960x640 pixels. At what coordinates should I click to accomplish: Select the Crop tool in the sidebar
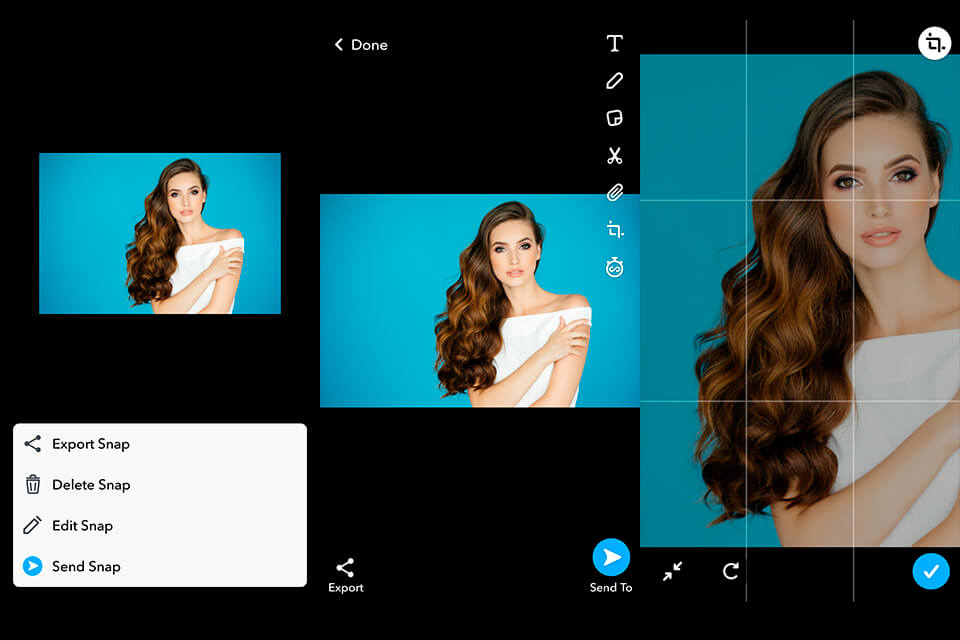point(613,229)
